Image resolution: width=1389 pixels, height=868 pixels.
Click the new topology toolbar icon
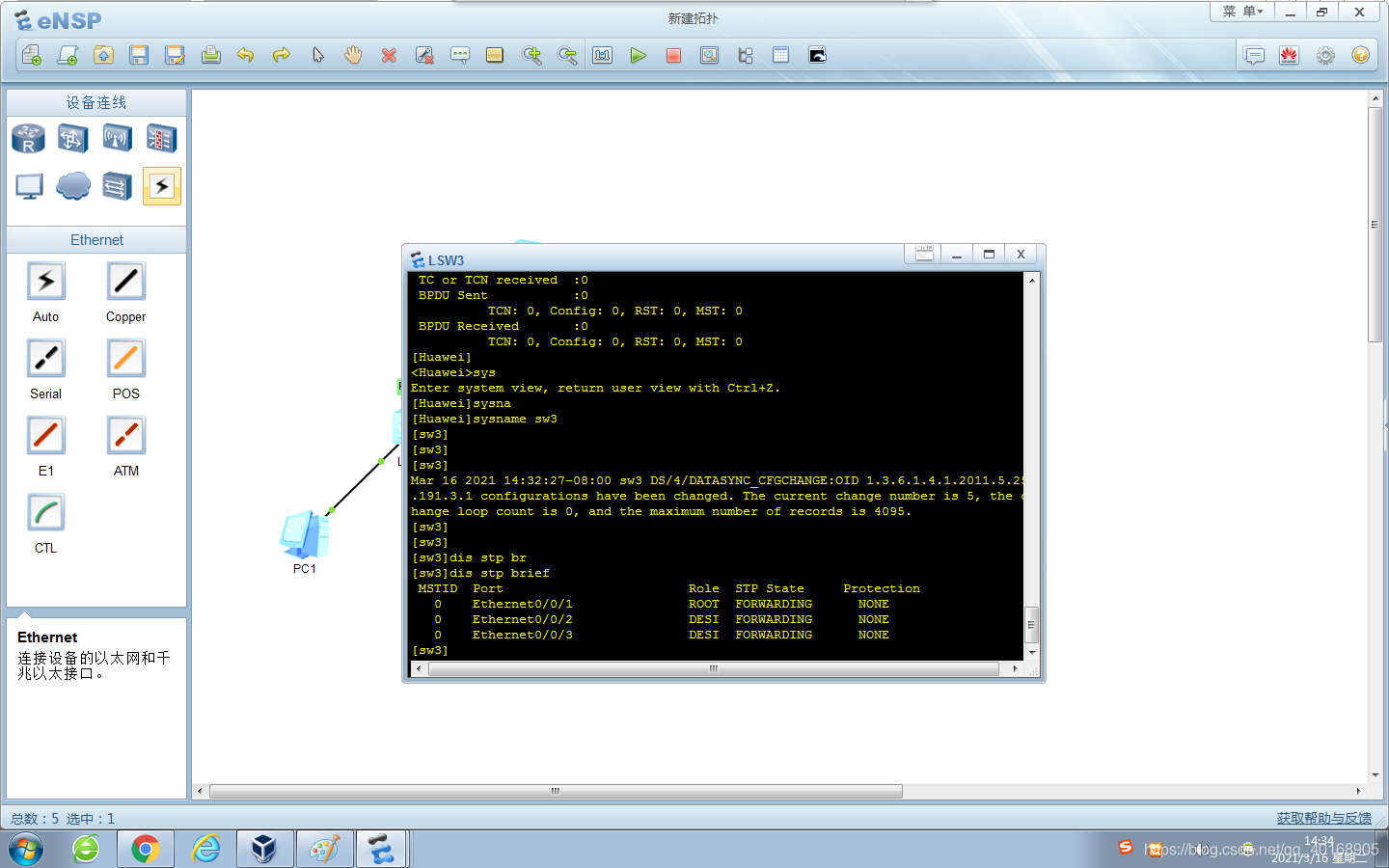[x=32, y=55]
